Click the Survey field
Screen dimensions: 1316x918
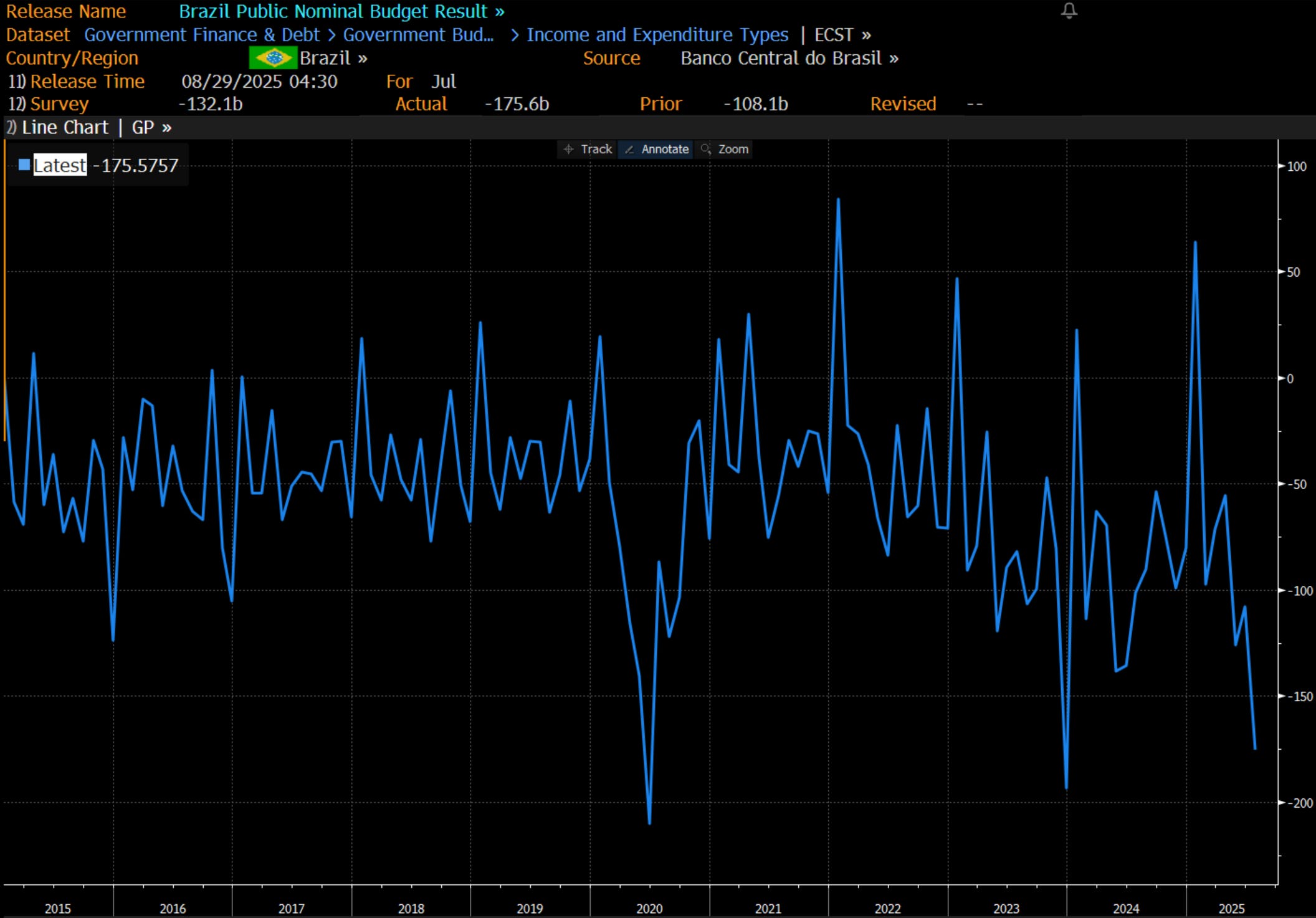click(59, 104)
